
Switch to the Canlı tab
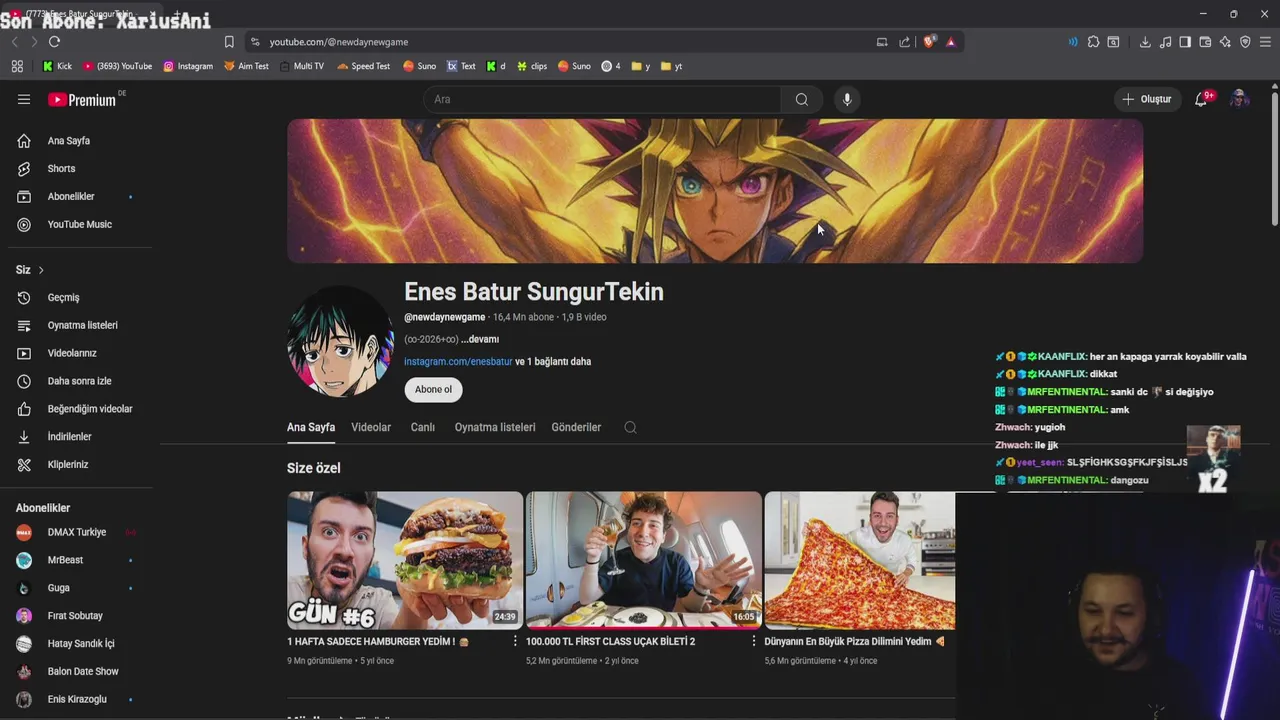click(423, 427)
